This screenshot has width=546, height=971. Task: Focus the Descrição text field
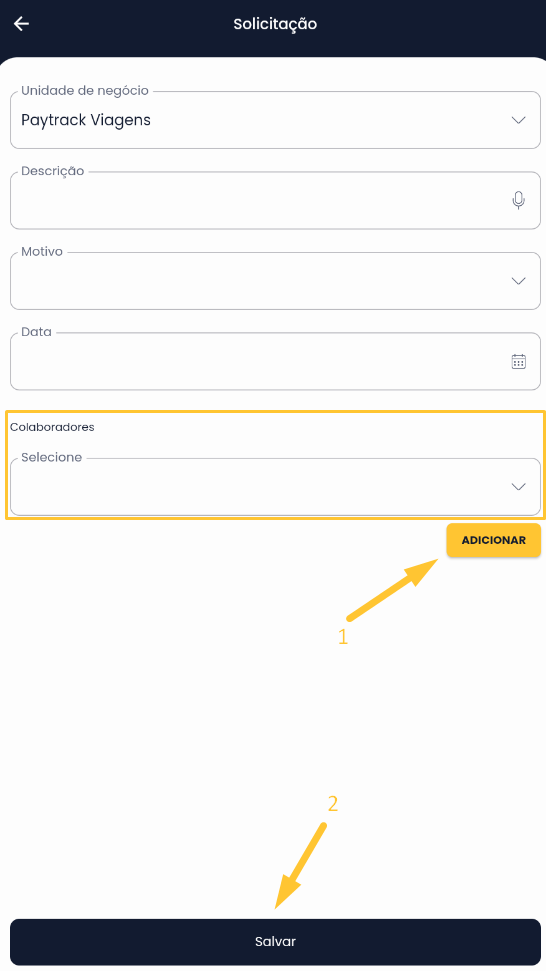pos(275,201)
